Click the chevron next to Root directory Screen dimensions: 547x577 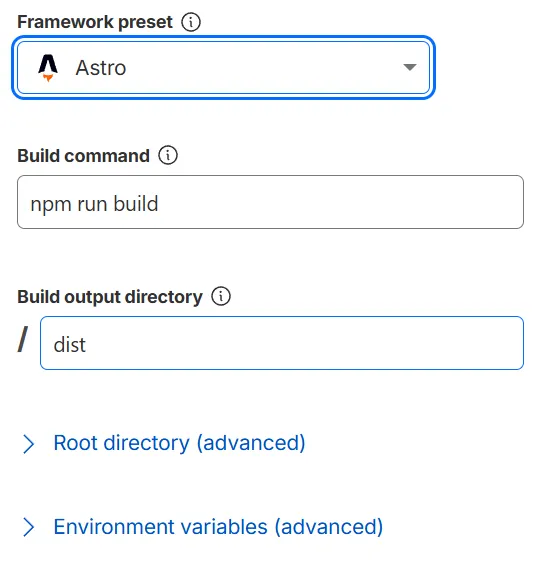[x=28, y=444]
